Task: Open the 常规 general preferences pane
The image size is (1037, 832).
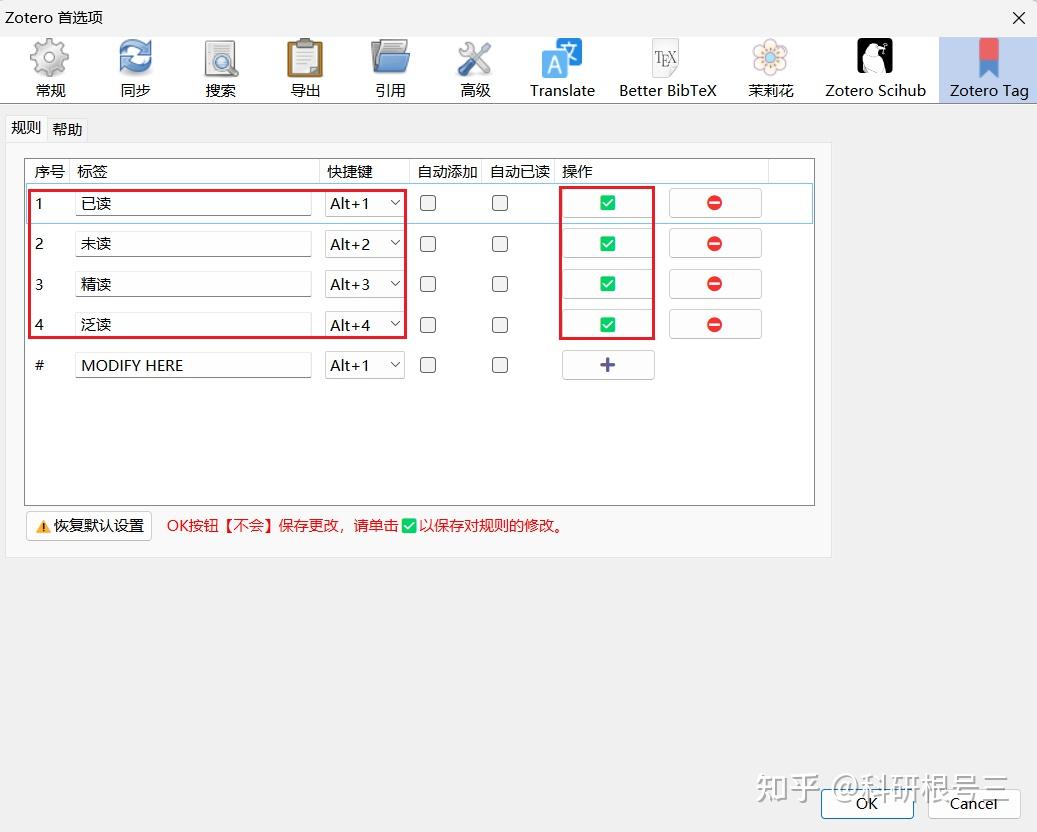Action: [50, 69]
